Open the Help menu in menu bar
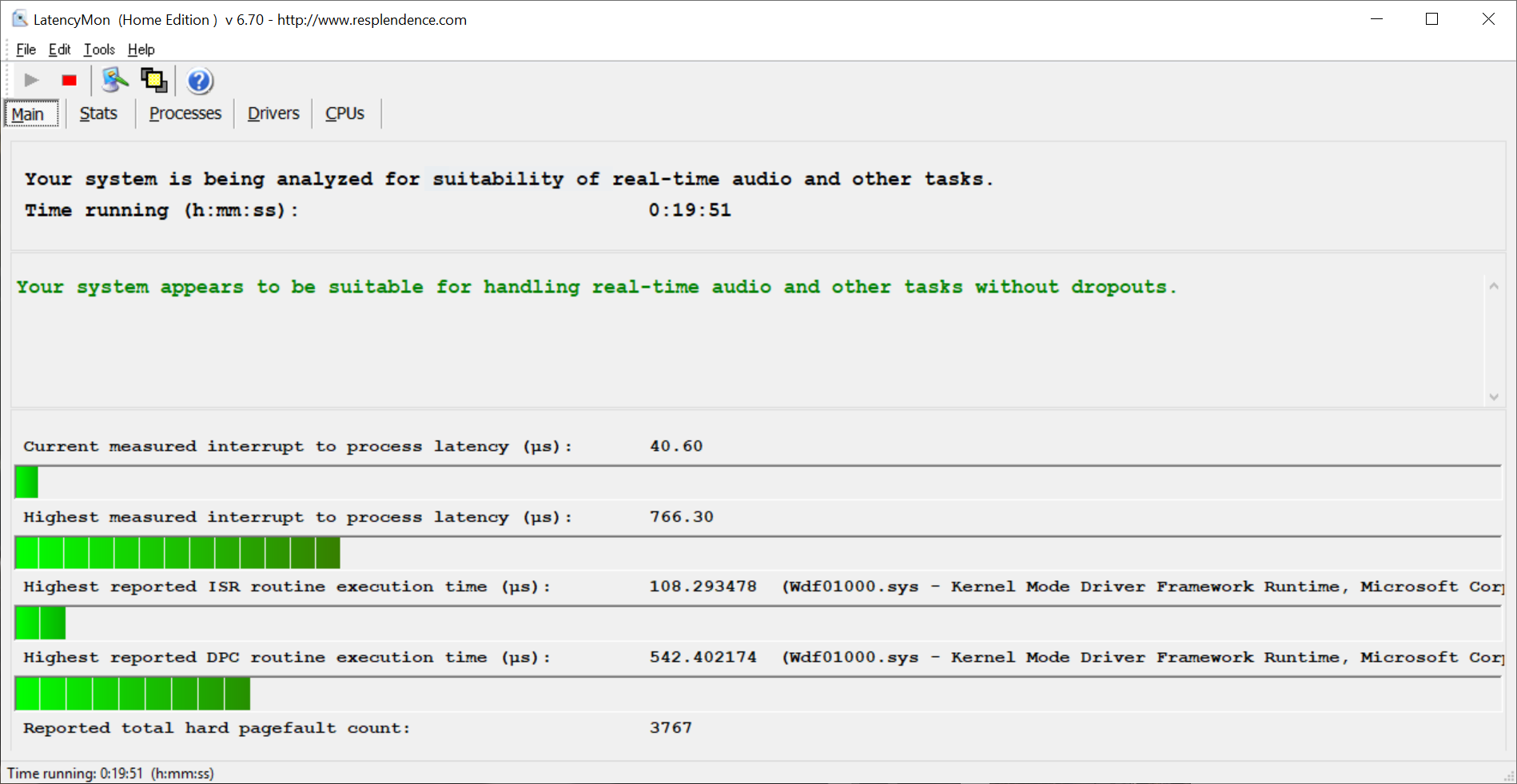The height and width of the screenshot is (784, 1517). (141, 50)
